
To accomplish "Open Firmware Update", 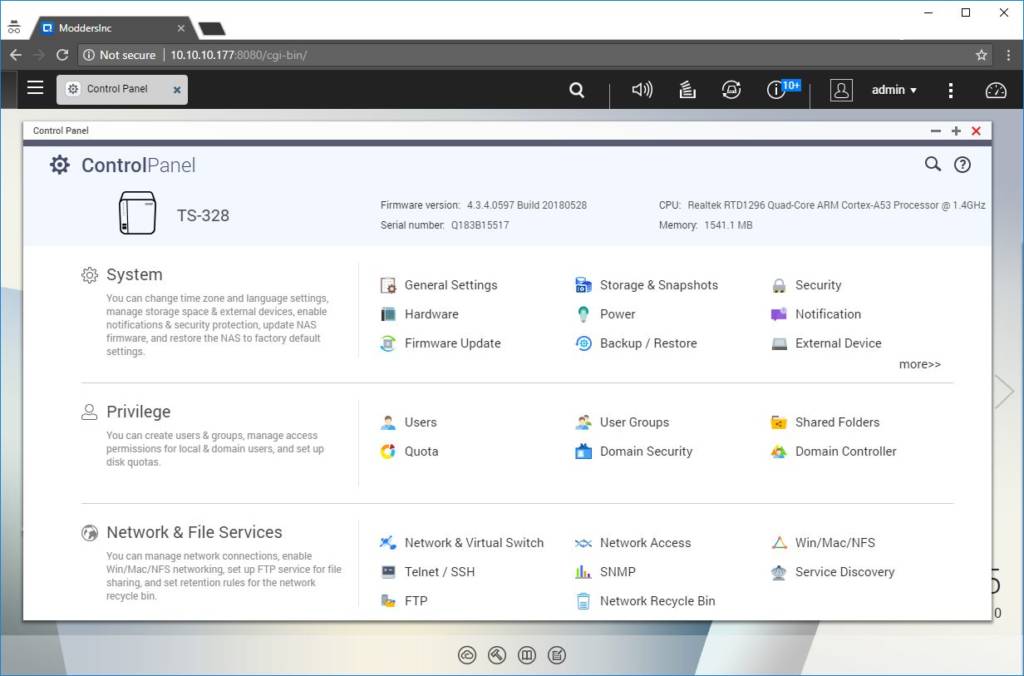I will coord(440,344).
